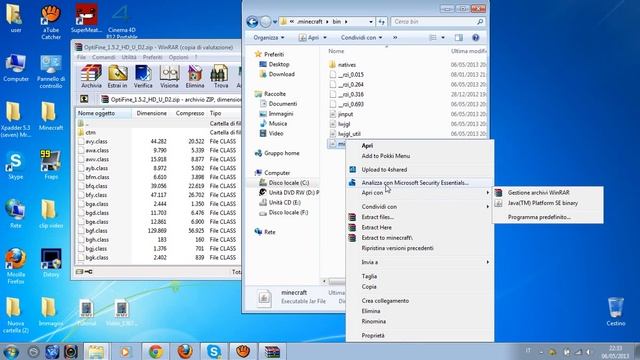Sort Explorer list by Nome column

tap(336, 51)
